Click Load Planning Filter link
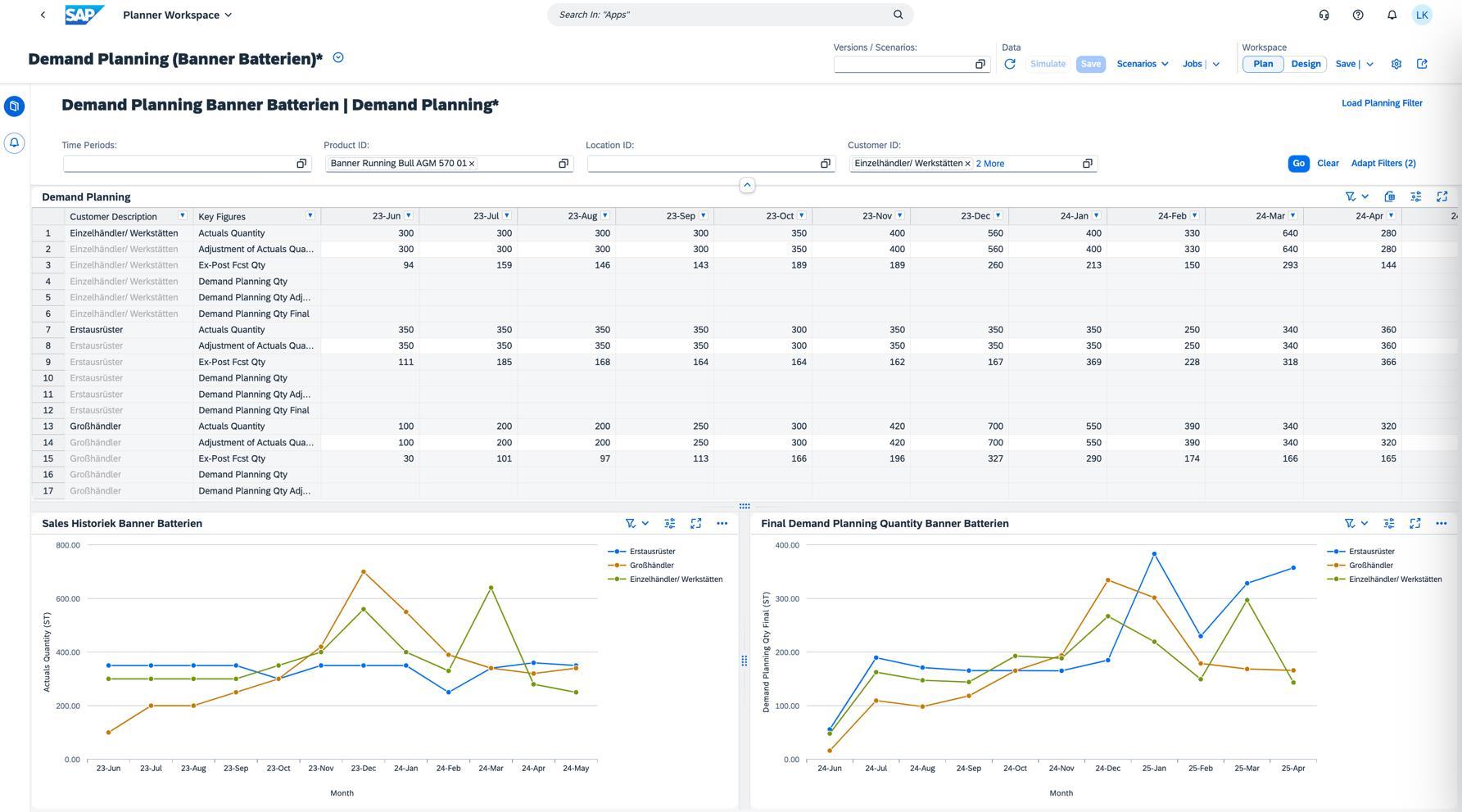The height and width of the screenshot is (812, 1462). [x=1382, y=103]
